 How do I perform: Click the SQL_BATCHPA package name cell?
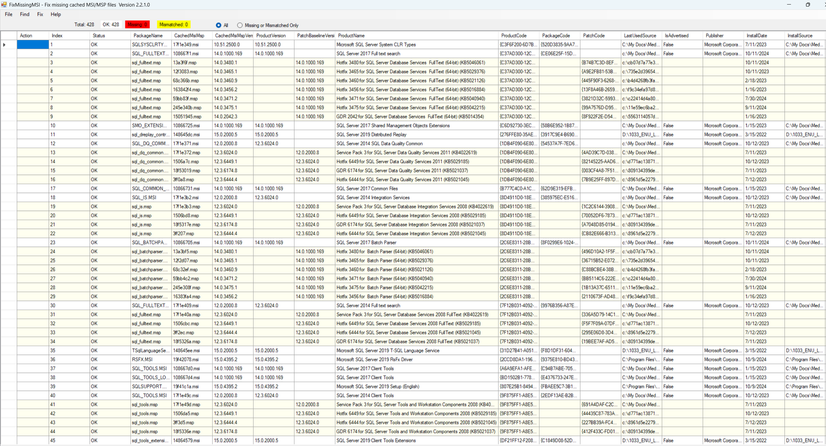click(x=151, y=243)
